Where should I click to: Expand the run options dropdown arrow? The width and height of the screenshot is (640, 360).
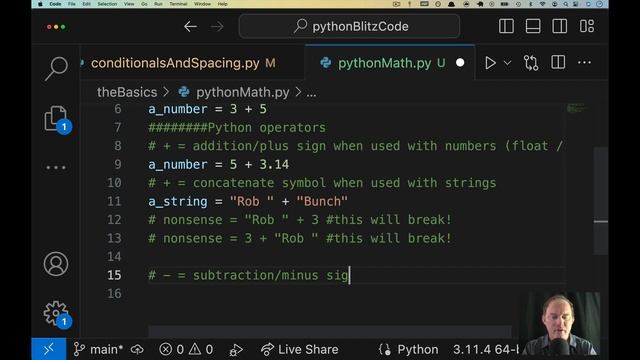[507, 63]
